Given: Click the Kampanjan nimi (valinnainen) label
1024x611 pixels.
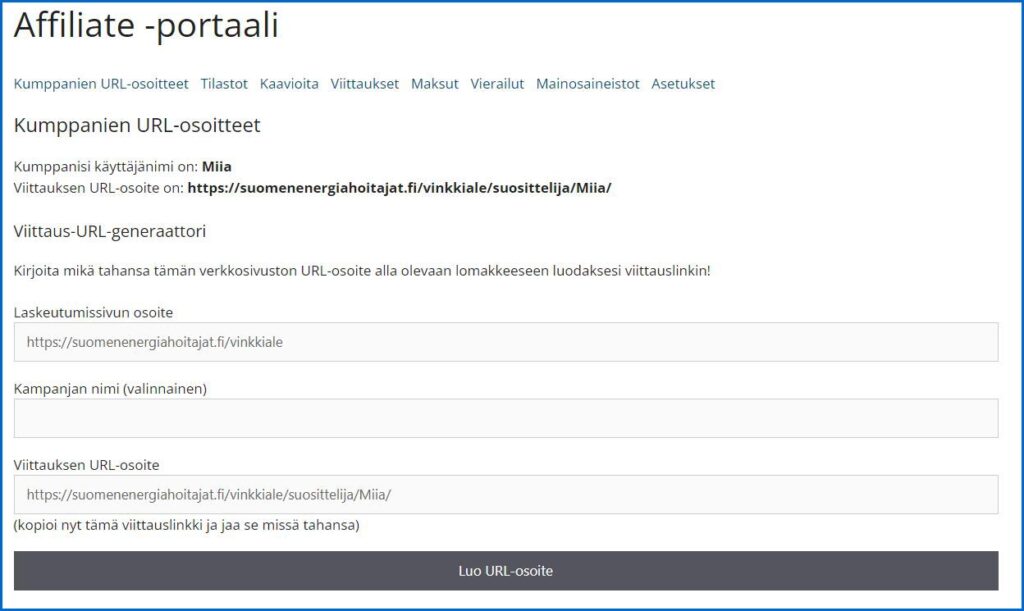Looking at the screenshot, I should 110,388.
